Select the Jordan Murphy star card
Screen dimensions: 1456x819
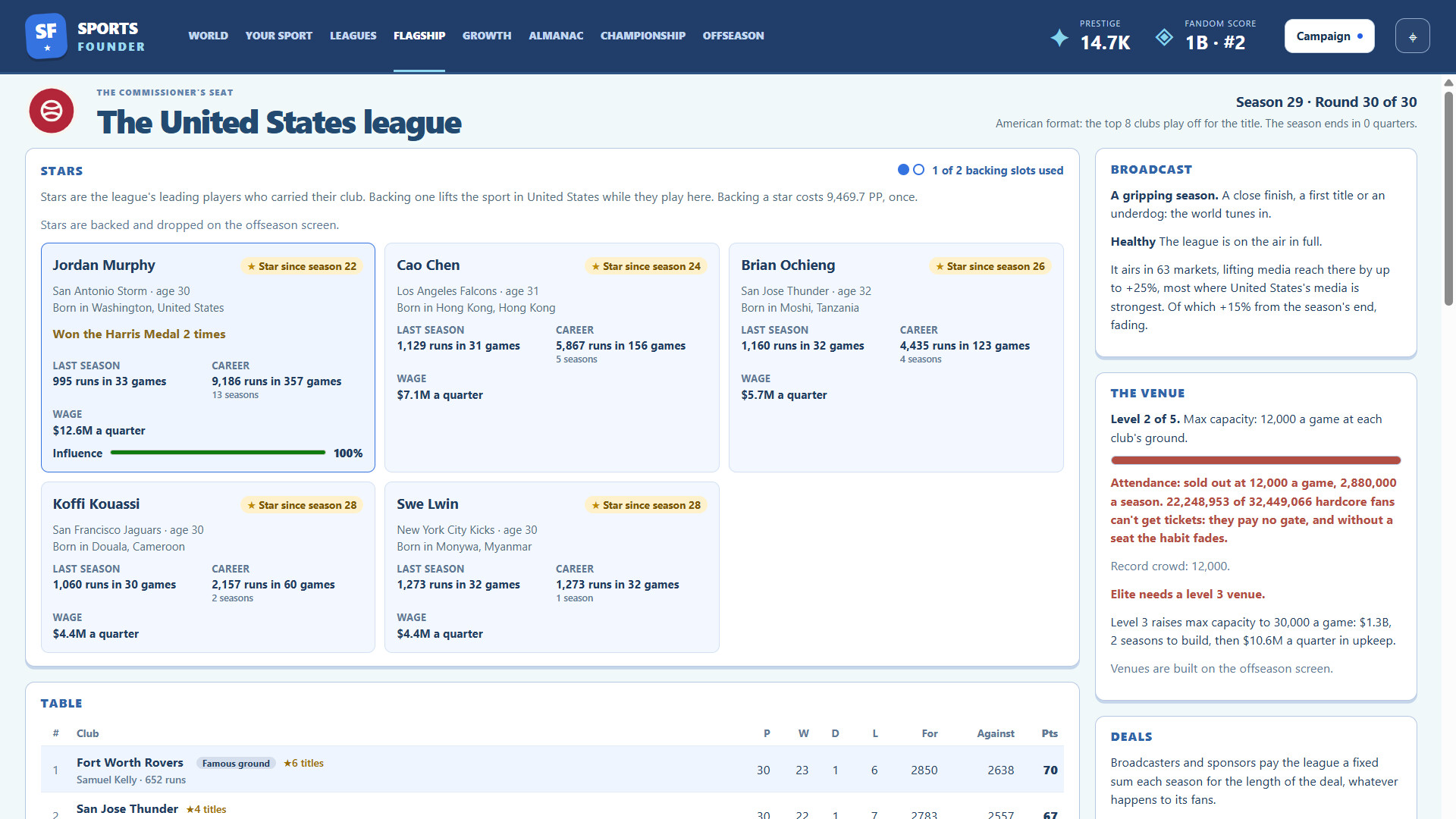tap(208, 357)
